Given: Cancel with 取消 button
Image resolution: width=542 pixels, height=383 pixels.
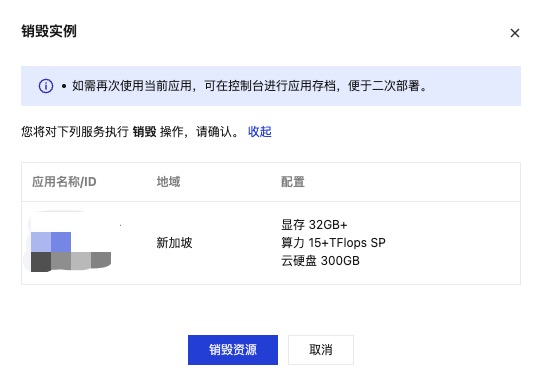Looking at the screenshot, I should point(321,350).
